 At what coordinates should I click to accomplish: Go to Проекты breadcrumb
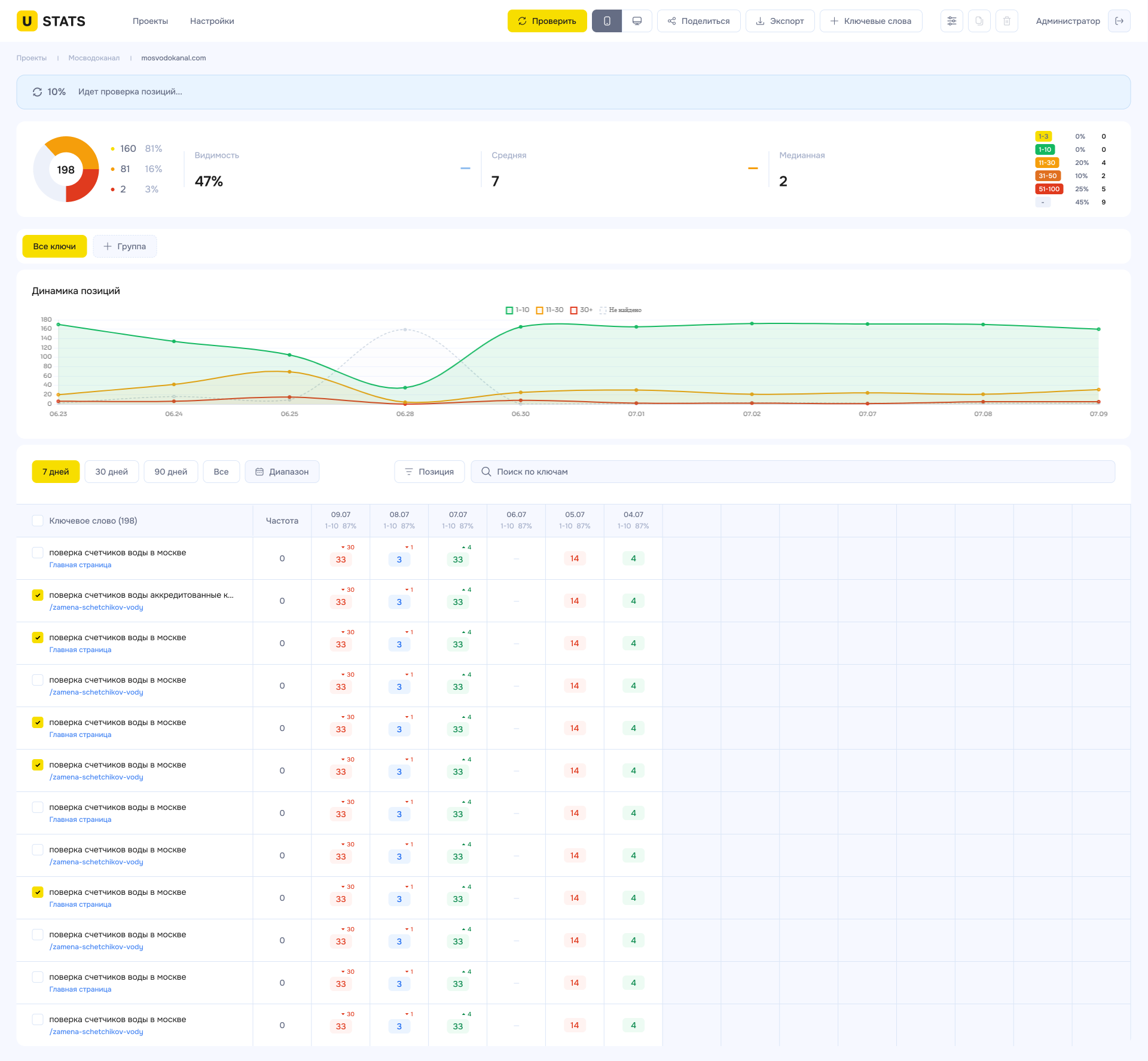coord(31,58)
